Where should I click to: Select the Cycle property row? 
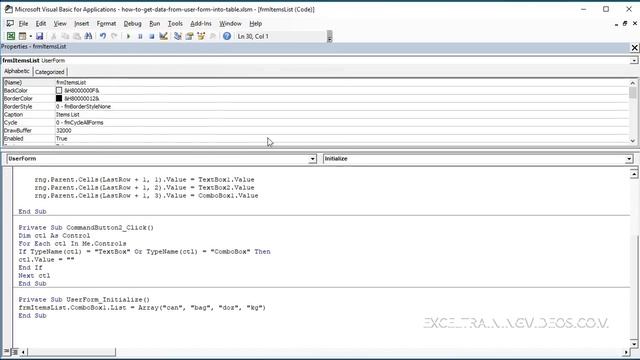pyautogui.click(x=316, y=122)
